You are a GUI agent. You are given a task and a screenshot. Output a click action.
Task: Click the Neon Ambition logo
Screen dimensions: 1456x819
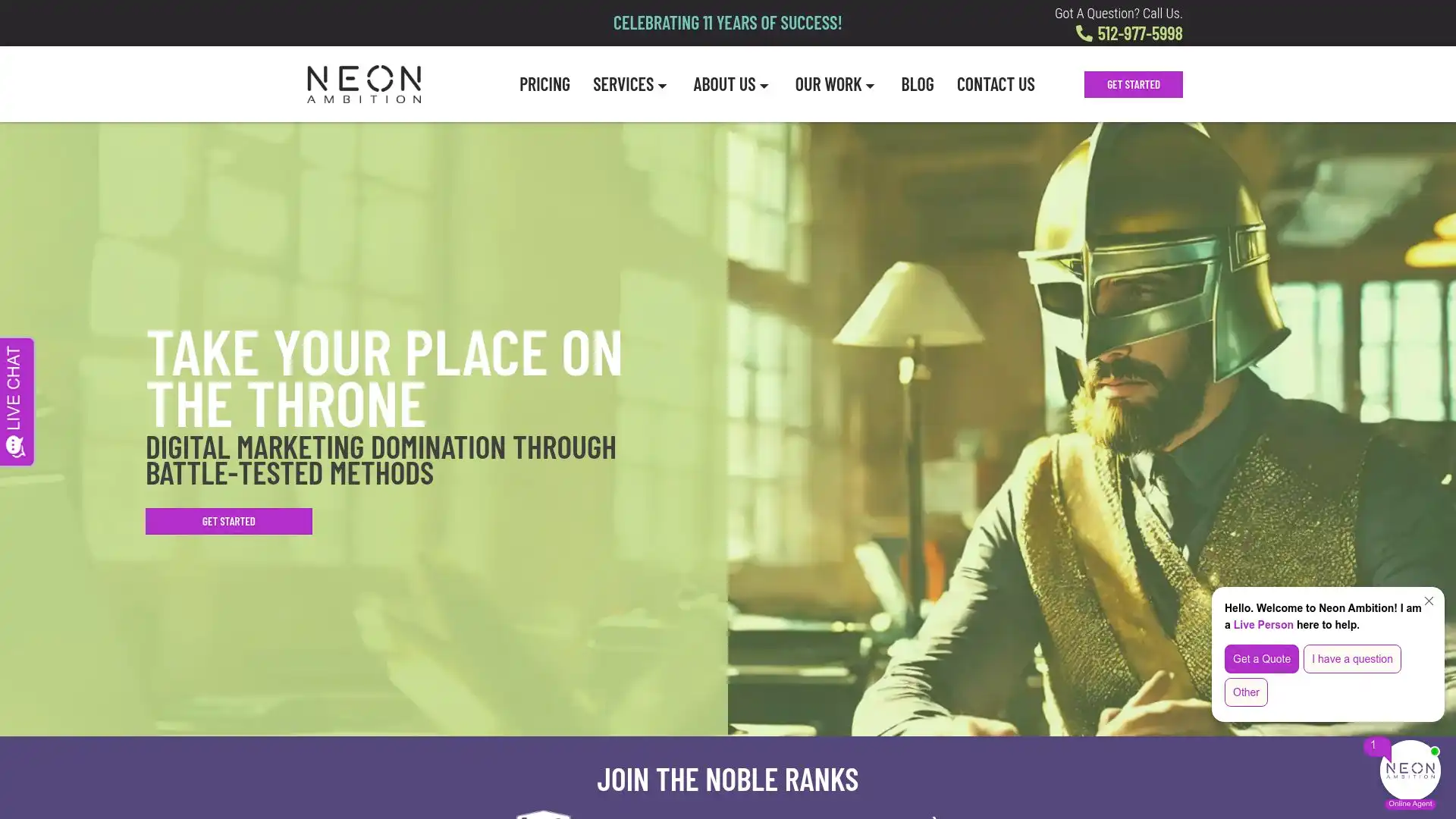point(364,84)
